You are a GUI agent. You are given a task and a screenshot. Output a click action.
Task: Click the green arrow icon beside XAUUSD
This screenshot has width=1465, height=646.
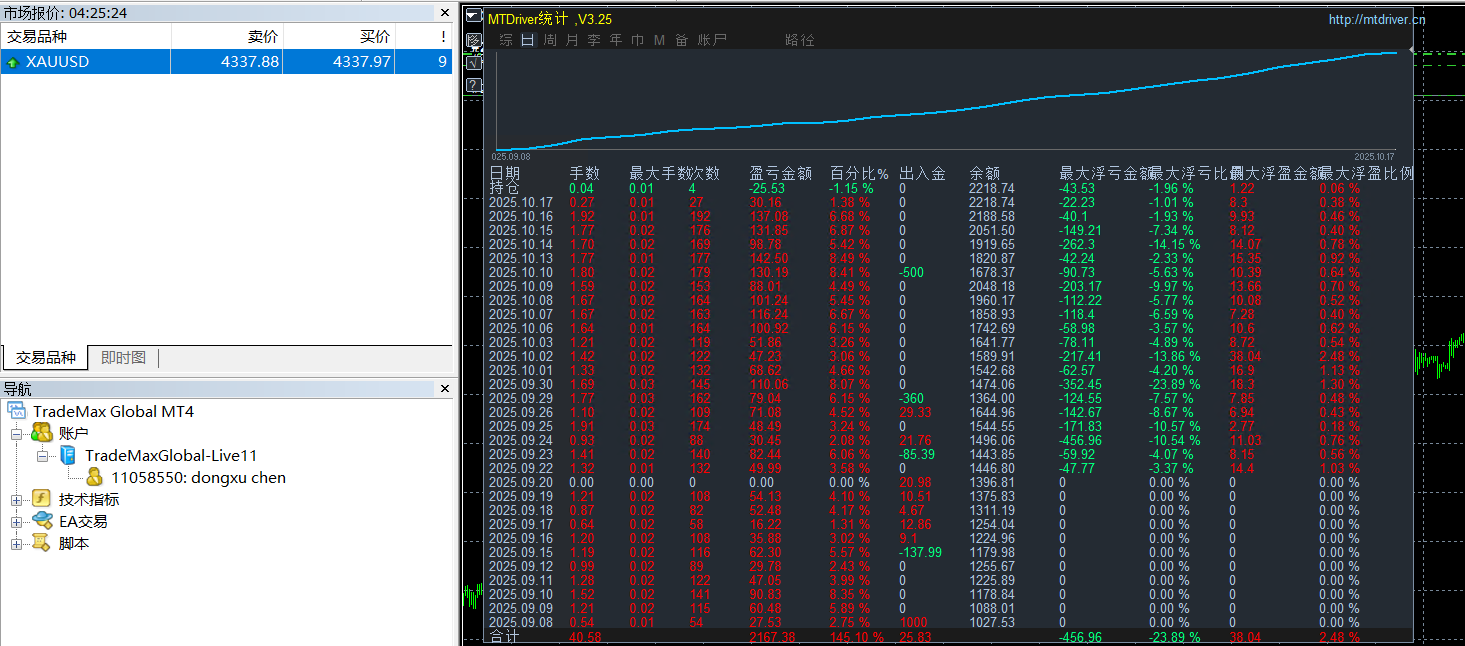(12, 62)
